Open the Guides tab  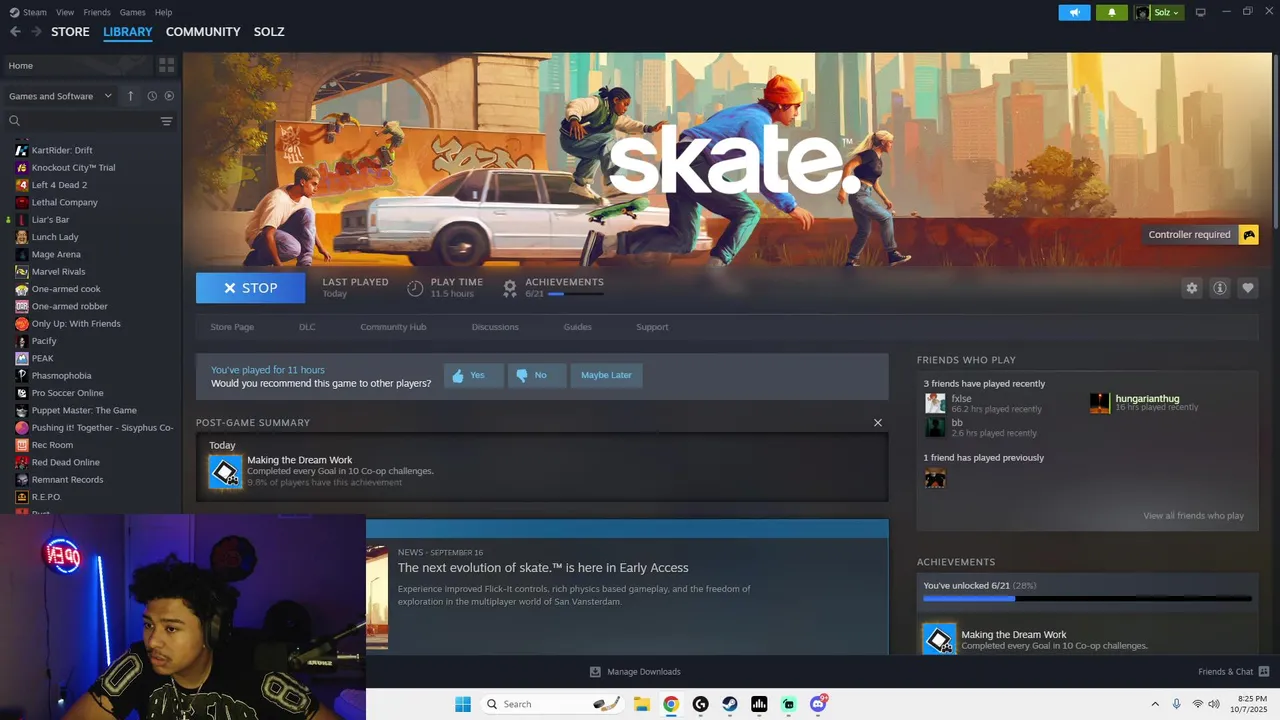coord(577,327)
